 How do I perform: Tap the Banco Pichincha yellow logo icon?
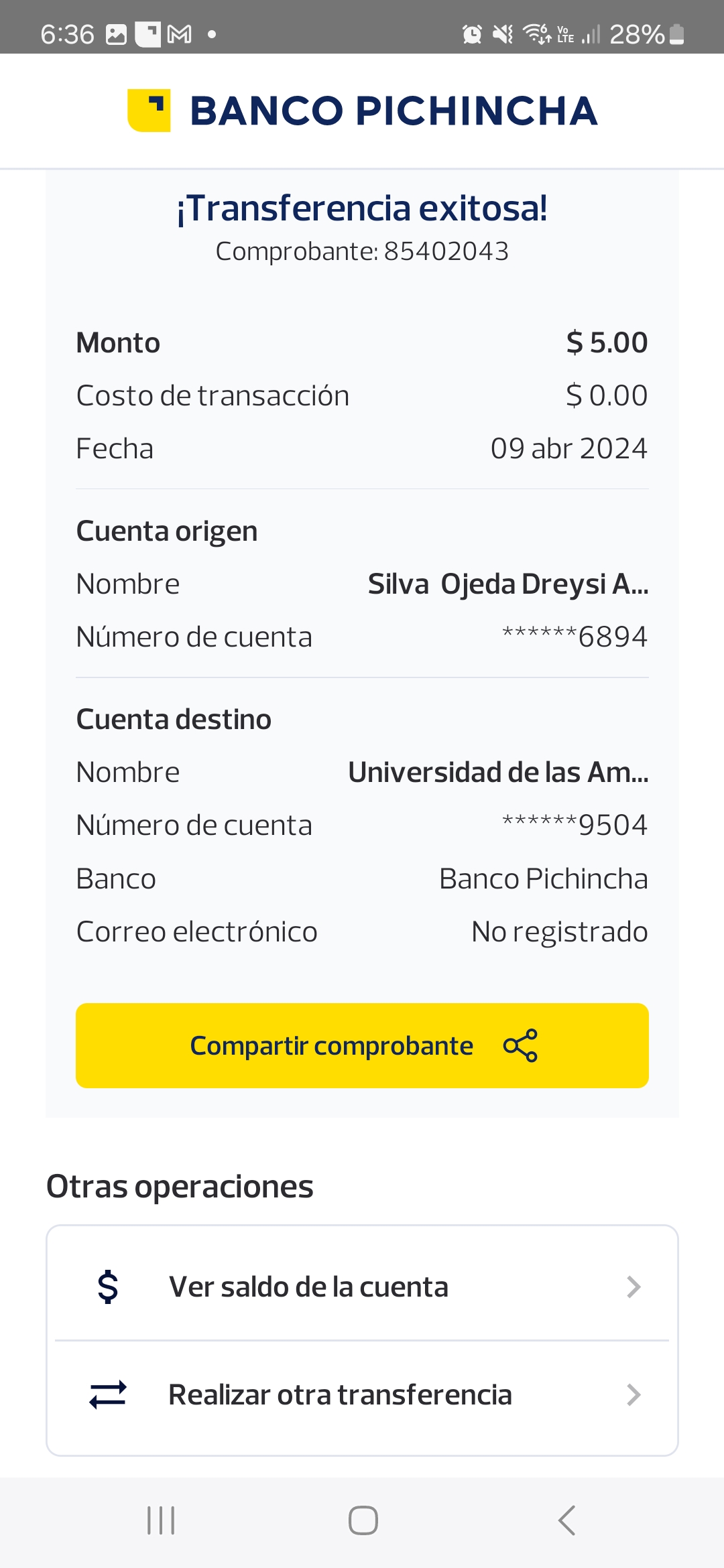pyautogui.click(x=149, y=111)
